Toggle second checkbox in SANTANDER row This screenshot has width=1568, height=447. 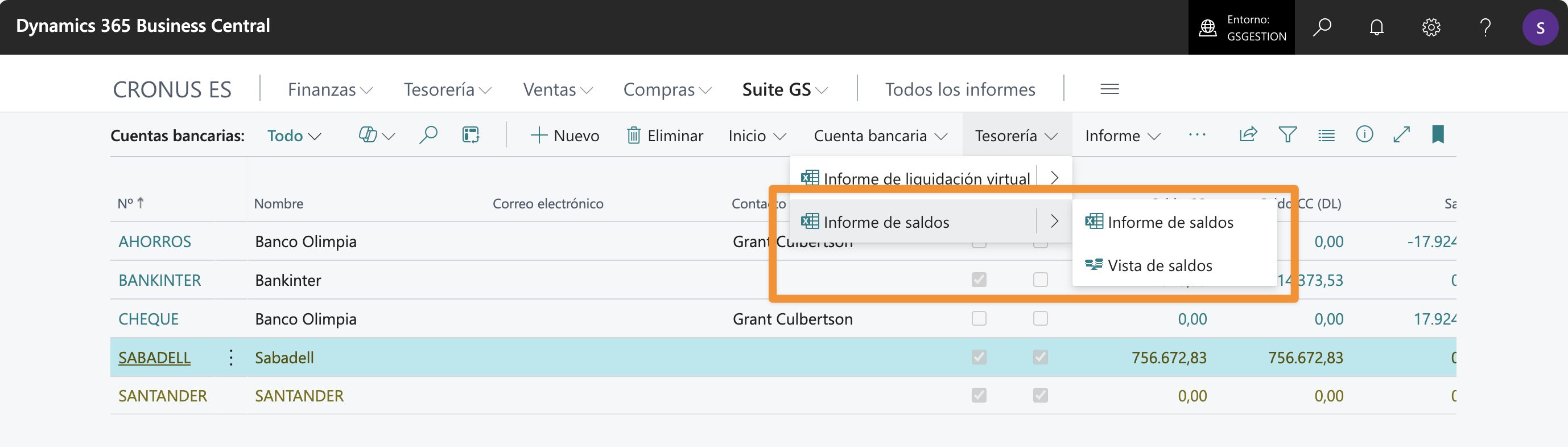pyautogui.click(x=1040, y=395)
